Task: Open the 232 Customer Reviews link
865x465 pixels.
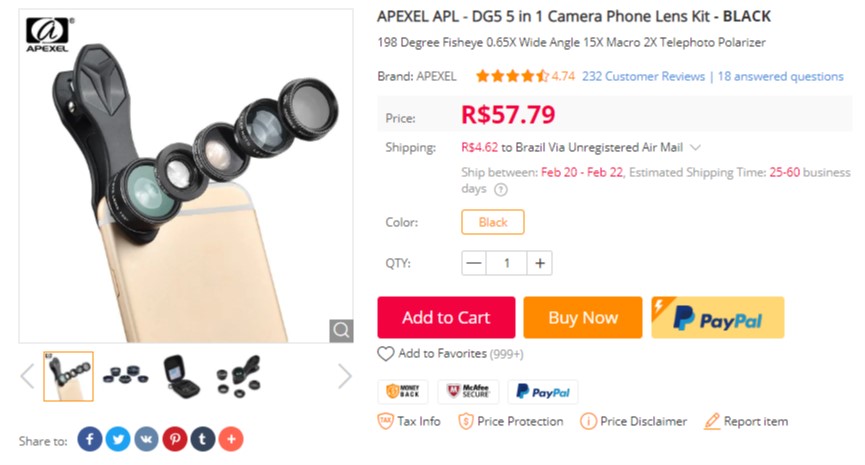Action: pyautogui.click(x=643, y=76)
